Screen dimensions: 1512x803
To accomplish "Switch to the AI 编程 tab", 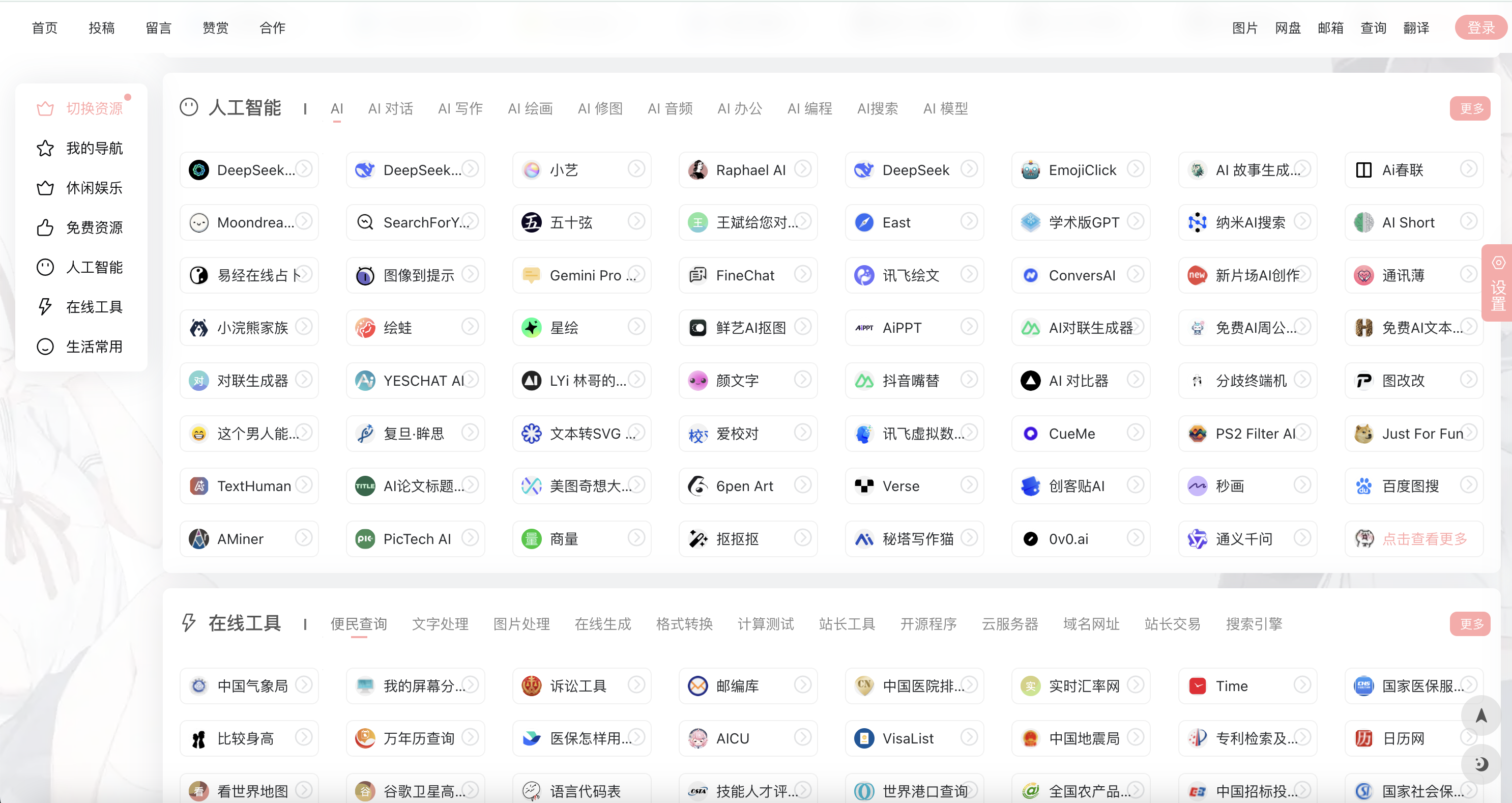I will [809, 108].
